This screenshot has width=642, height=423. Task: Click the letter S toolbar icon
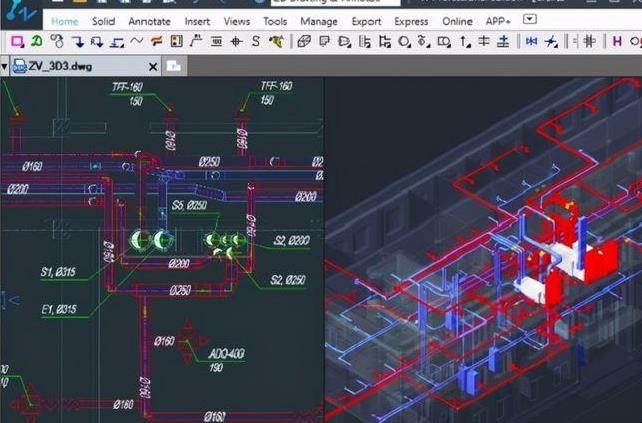[x=256, y=41]
